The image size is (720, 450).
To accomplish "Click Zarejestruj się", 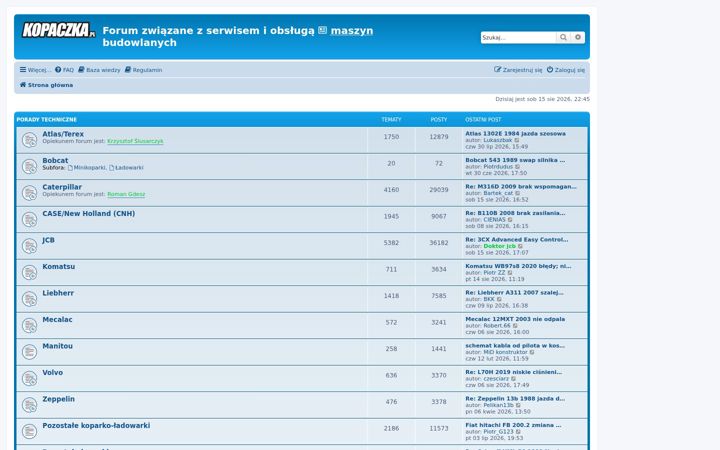I will pos(518,70).
